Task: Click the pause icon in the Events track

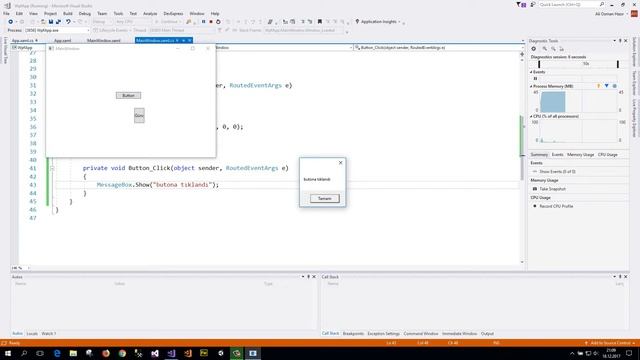Action: point(536,78)
